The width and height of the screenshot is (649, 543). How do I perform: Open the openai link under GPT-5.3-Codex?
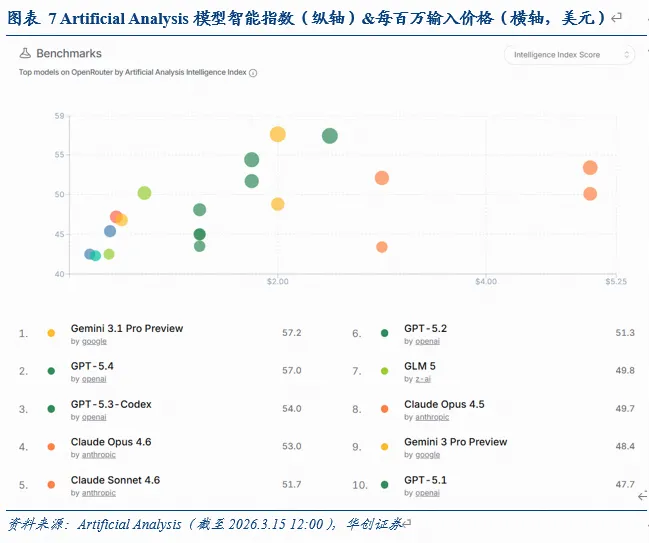point(94,417)
